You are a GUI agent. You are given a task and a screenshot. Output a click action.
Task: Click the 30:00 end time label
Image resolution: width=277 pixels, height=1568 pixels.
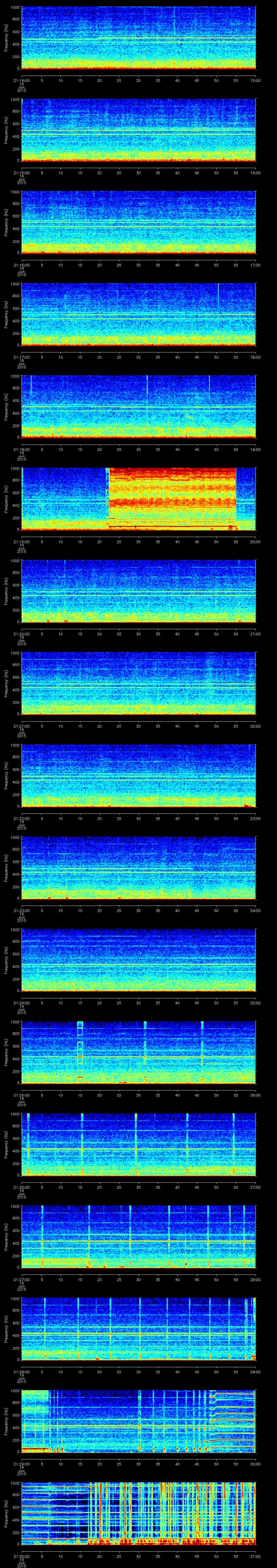click(x=256, y=1463)
